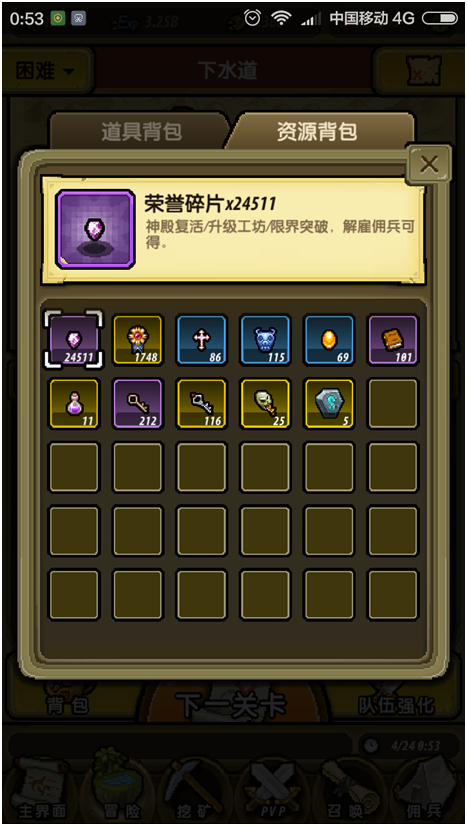Screen dimensions: 467x826
Task: Click the large honor shard preview thumbnail
Action: (95, 230)
